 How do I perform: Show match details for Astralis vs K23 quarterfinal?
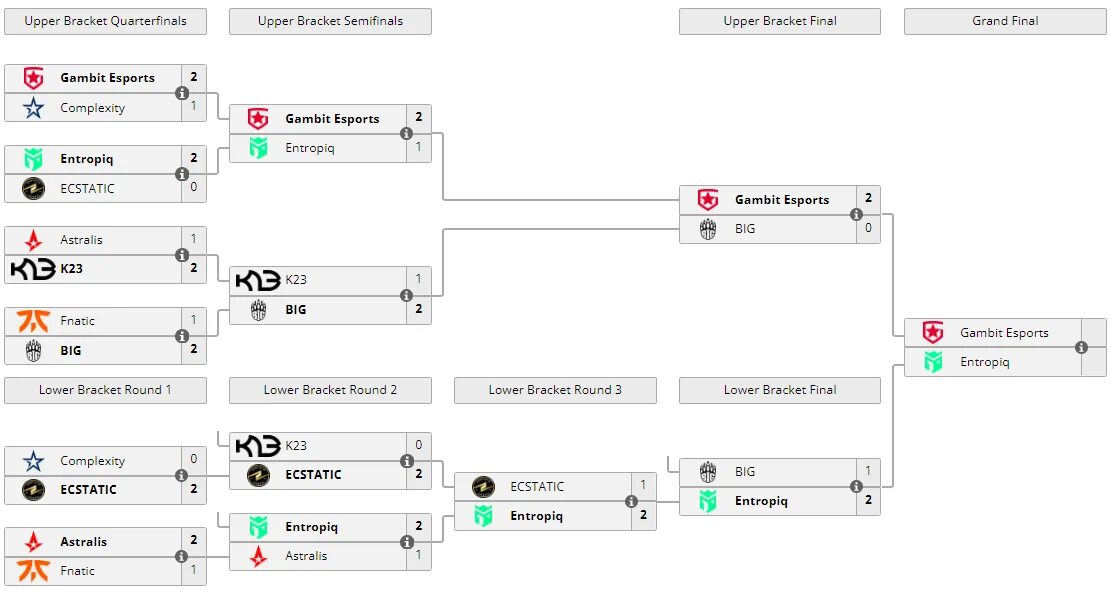(182, 255)
